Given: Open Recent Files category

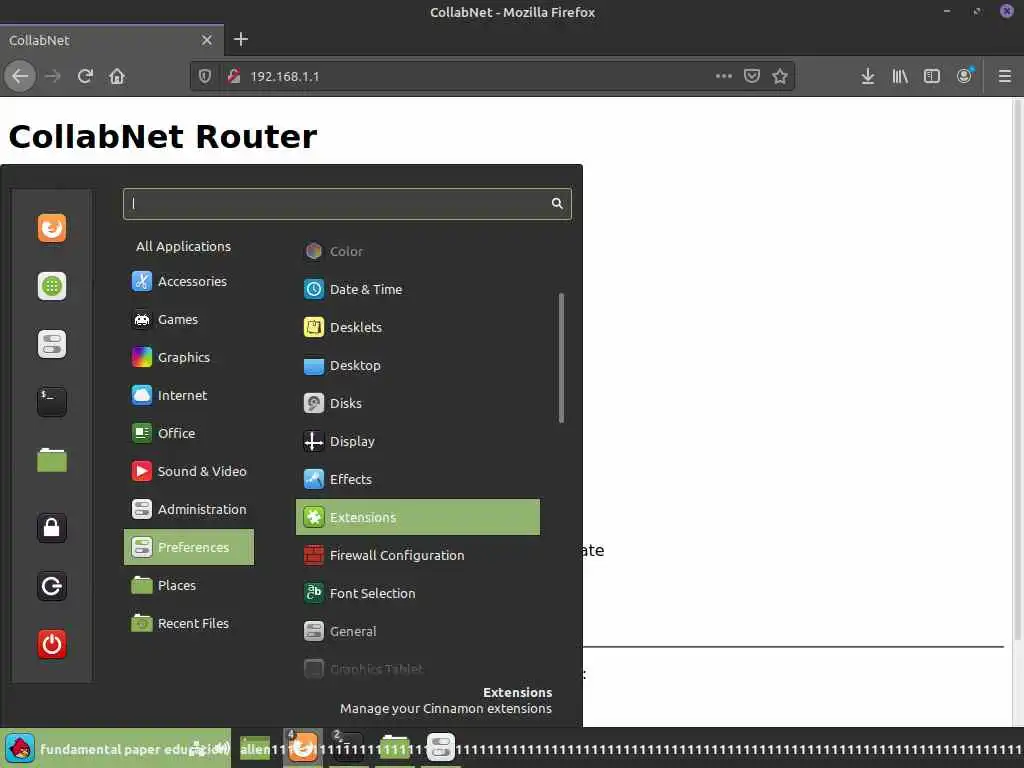Looking at the screenshot, I should click(189, 623).
